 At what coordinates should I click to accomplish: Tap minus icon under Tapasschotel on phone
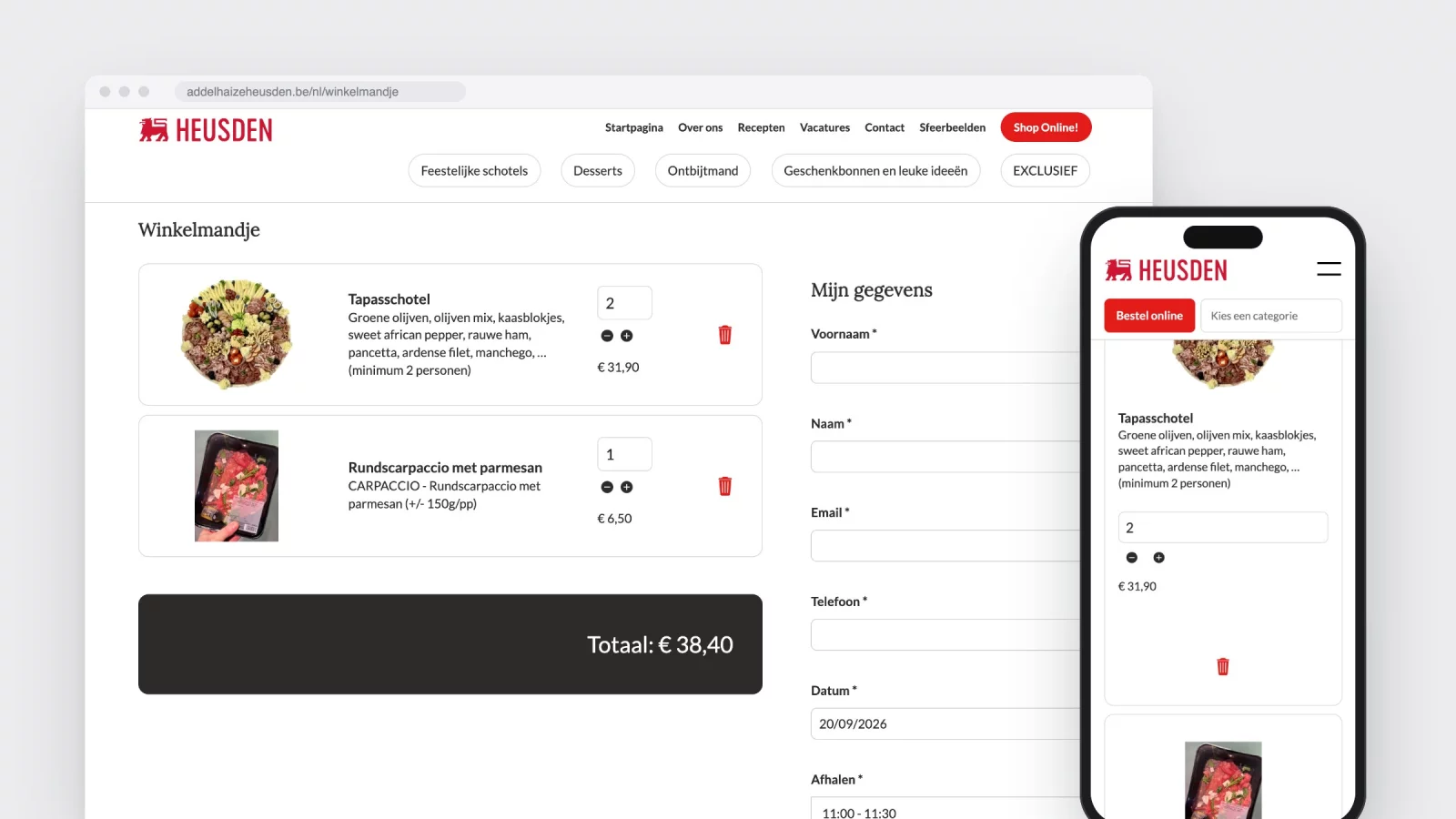point(1132,558)
